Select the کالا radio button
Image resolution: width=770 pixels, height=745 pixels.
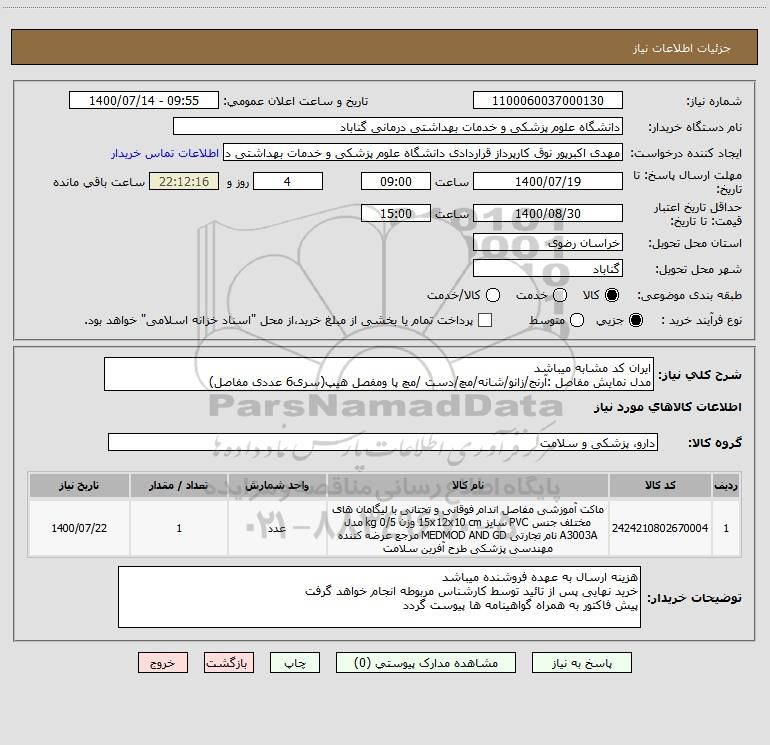tap(612, 295)
